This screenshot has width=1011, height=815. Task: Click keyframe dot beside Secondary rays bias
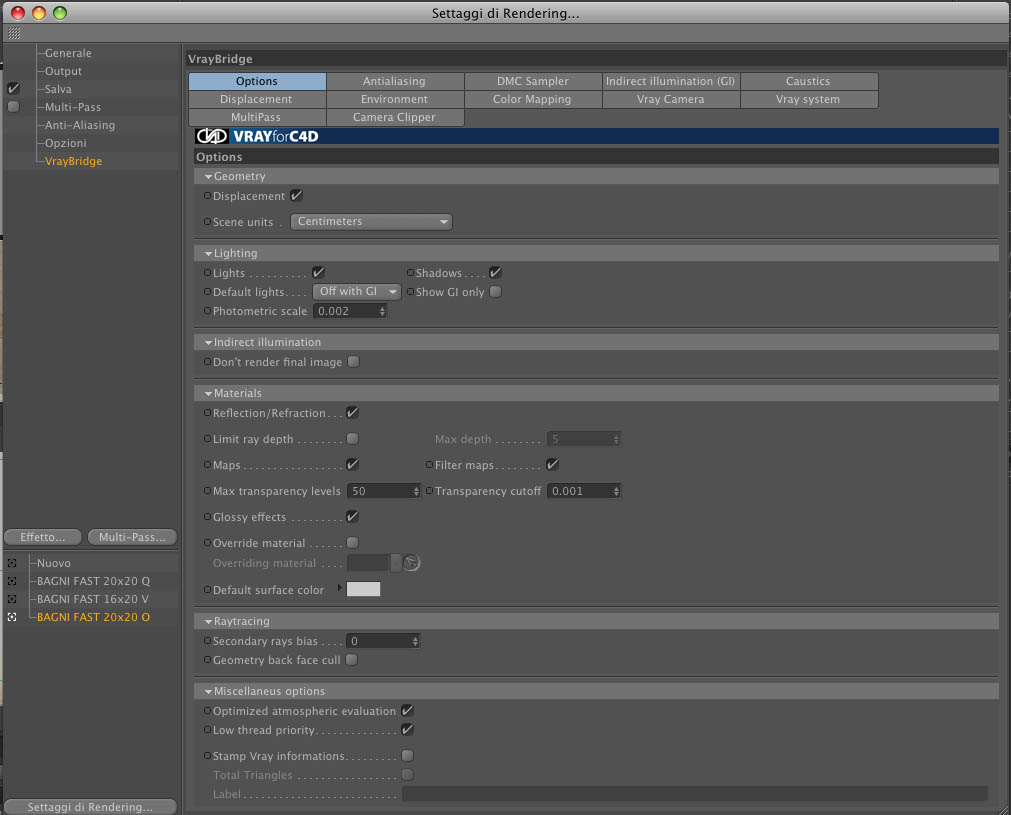pyautogui.click(x=207, y=640)
